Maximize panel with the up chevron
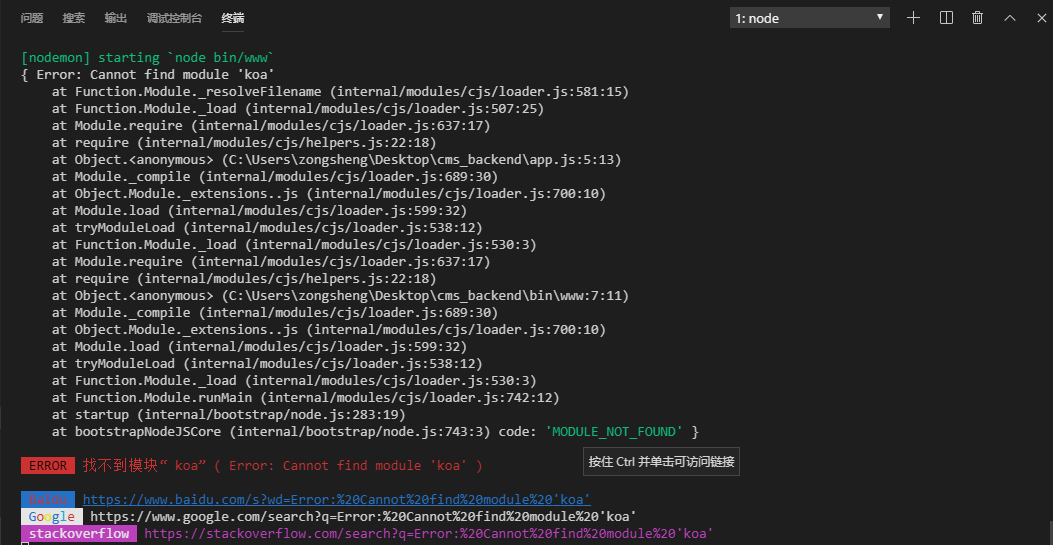Viewport: 1053px width, 545px height. coord(1009,18)
